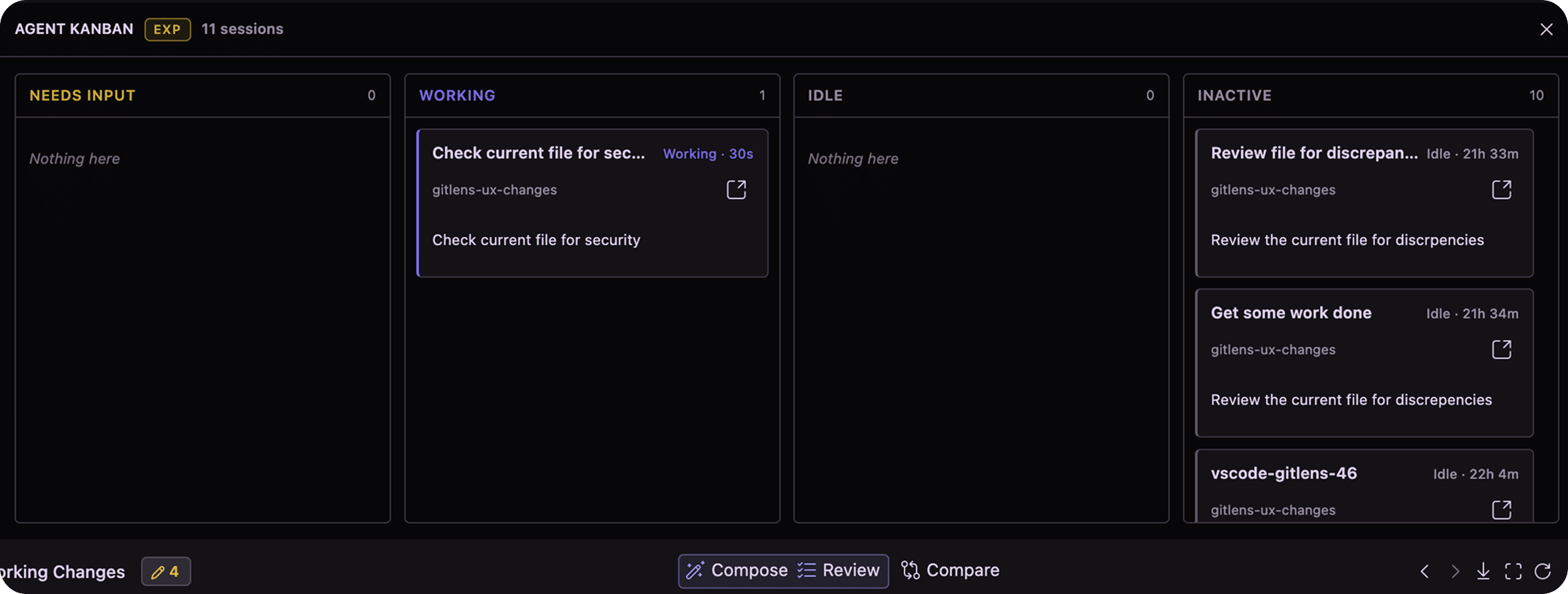The width and height of the screenshot is (1568, 594).
Task: Select the 'Get some work done' card
Action: (1364, 363)
